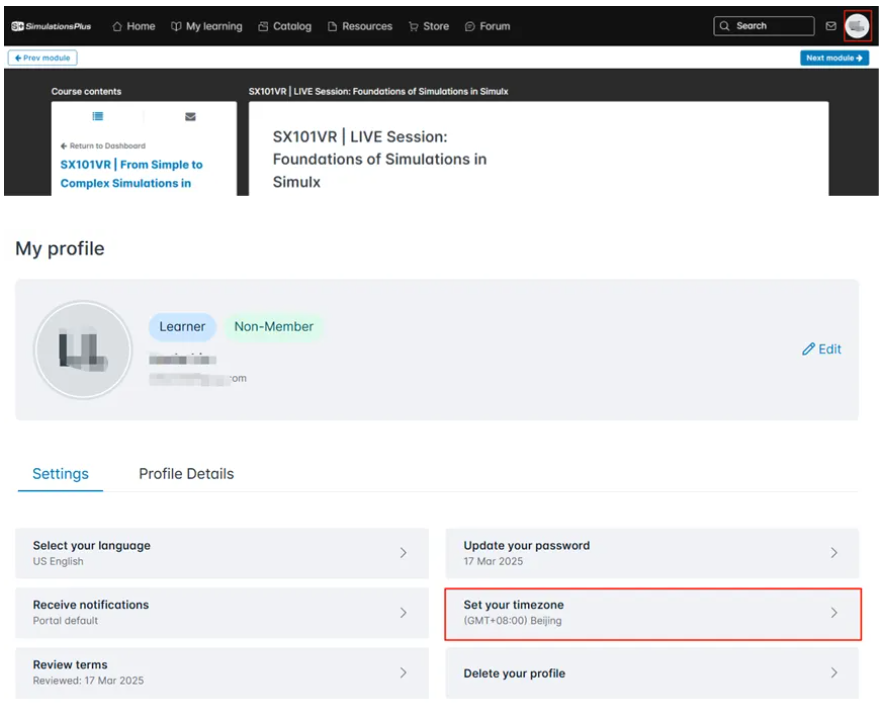The height and width of the screenshot is (711, 890).
Task: Advance with Next module button
Action: click(834, 58)
